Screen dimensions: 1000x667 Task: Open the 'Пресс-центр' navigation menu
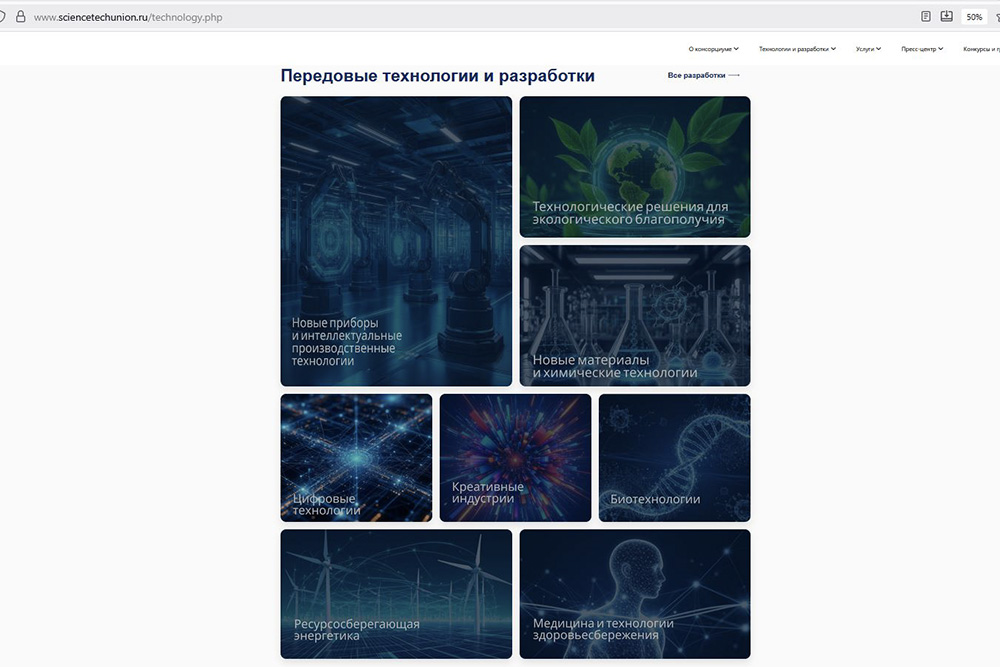point(922,49)
